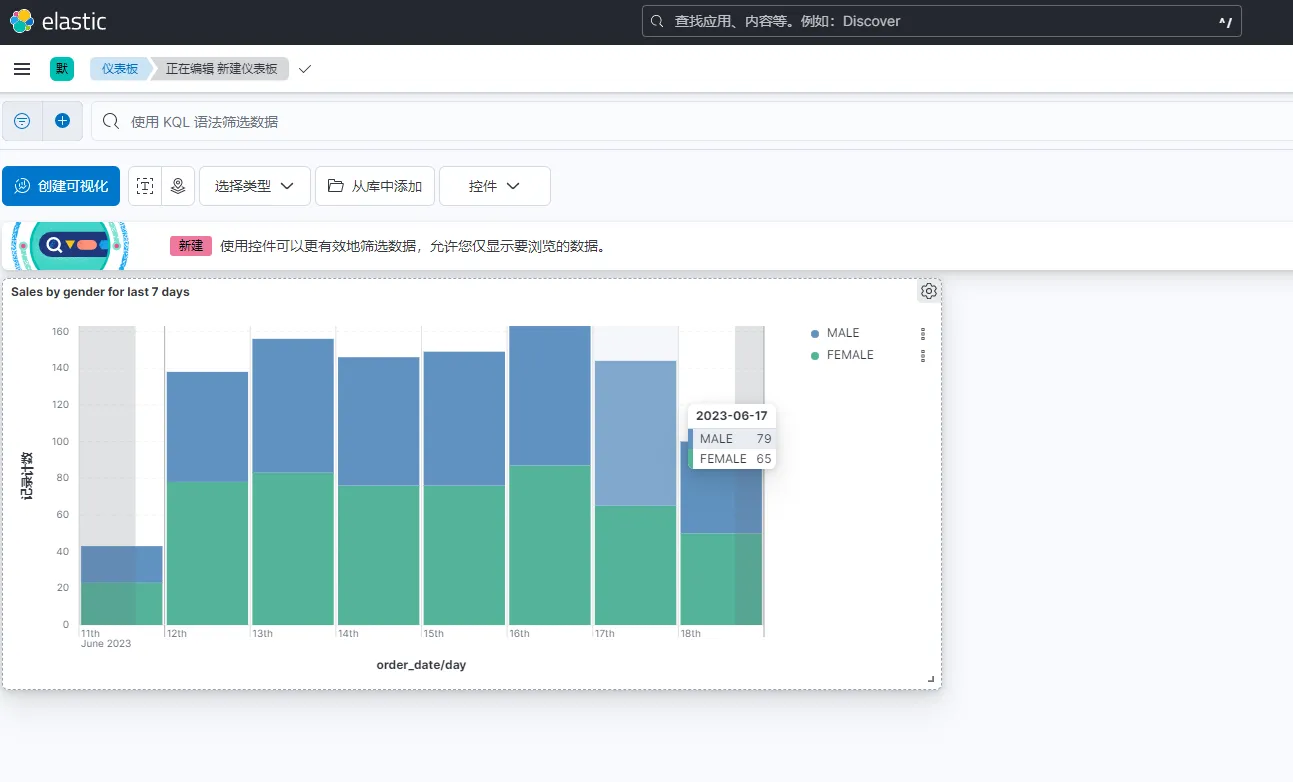Click the search magnifier icon in KQL bar
Viewport: 1293px width, 782px height.
[112, 121]
